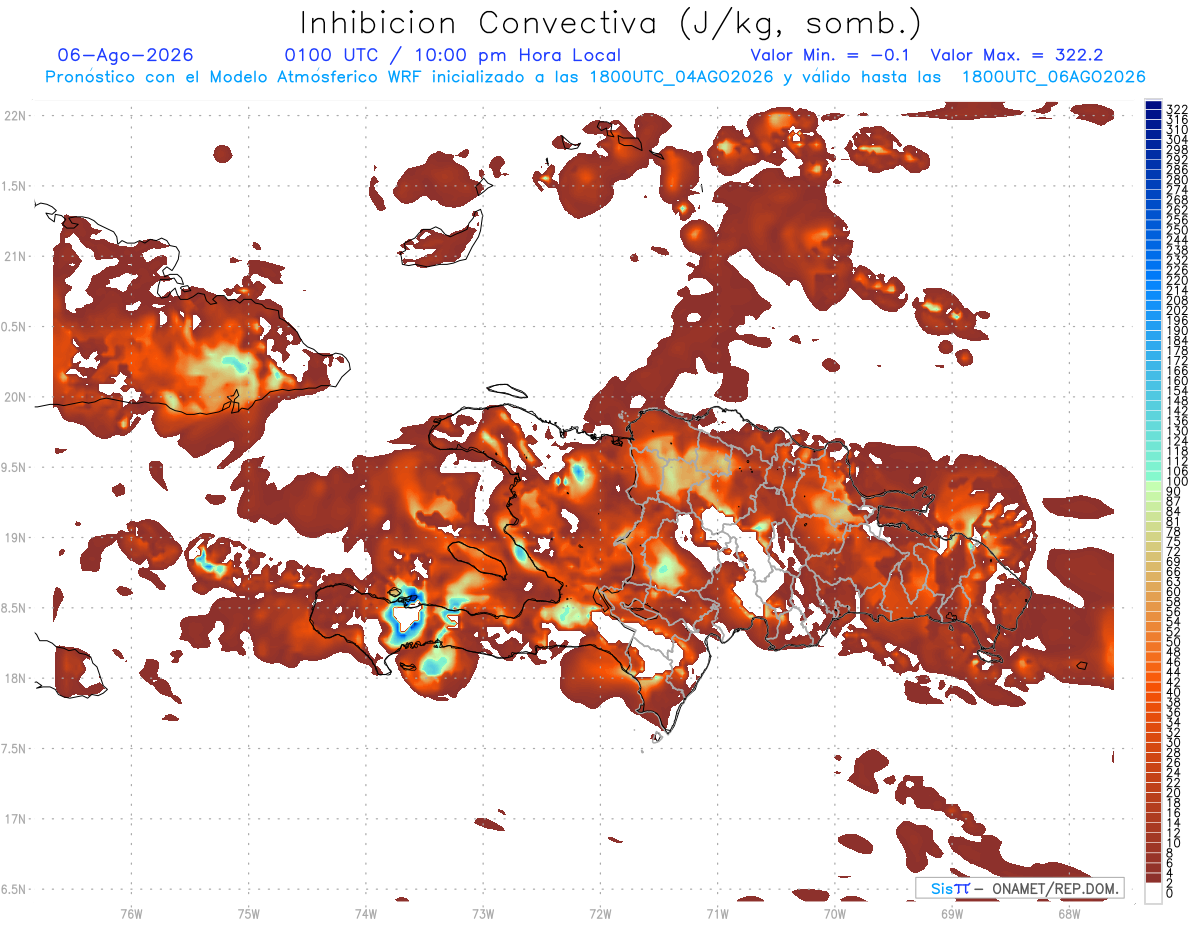Click the '22N' latitude label
Image resolution: width=1200 pixels, height=927 pixels.
pyautogui.click(x=15, y=116)
